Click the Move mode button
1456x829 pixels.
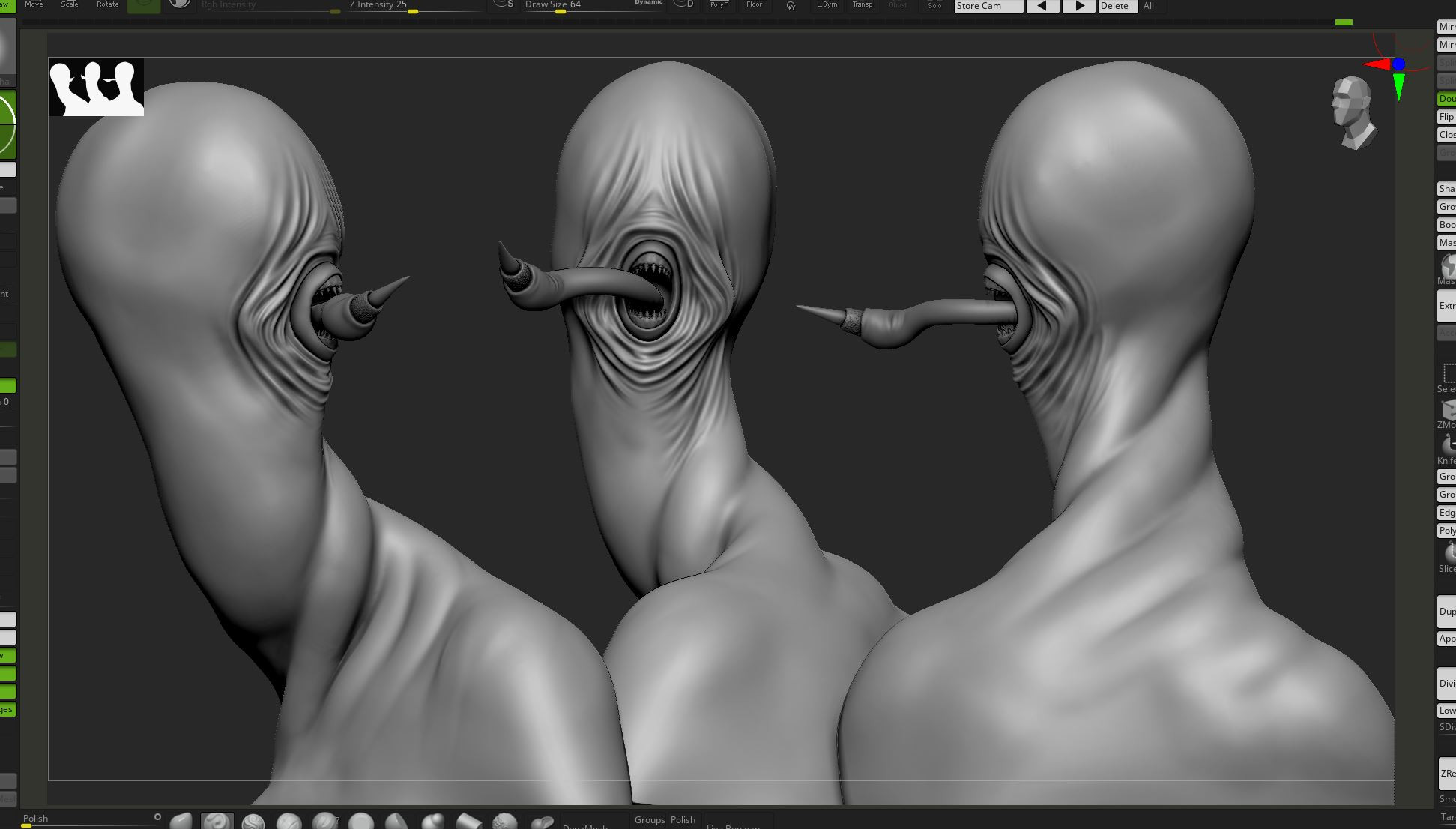click(34, 4)
